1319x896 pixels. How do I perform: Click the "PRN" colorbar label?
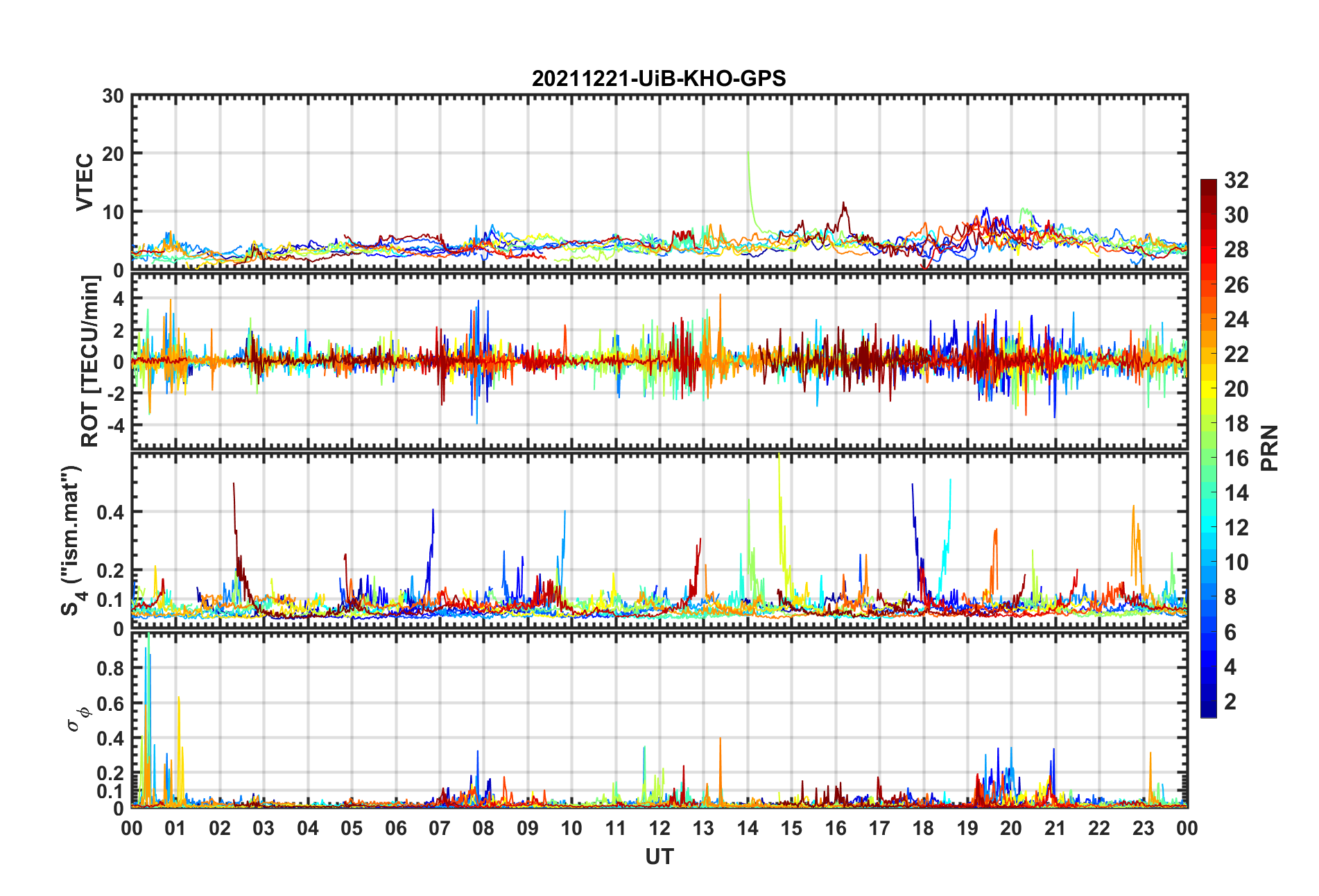[1270, 448]
